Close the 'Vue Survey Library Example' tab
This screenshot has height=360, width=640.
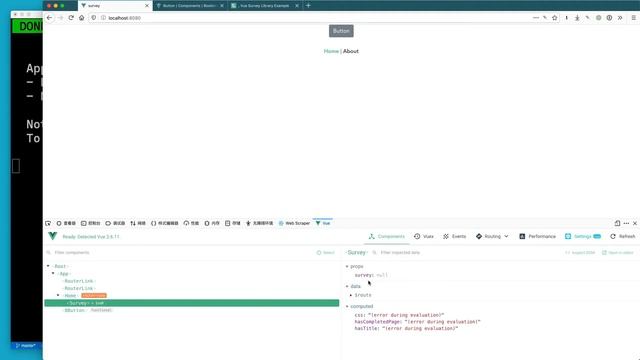(297, 6)
